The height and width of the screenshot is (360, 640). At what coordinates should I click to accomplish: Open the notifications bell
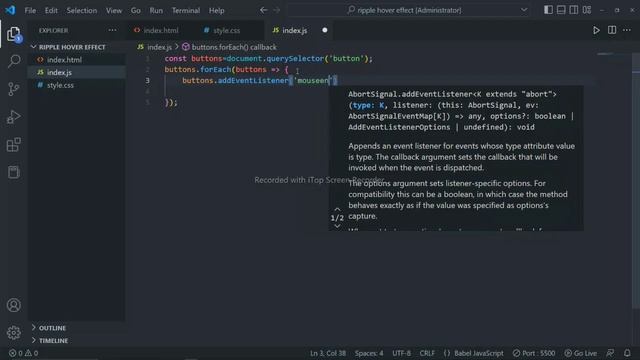[627, 353]
